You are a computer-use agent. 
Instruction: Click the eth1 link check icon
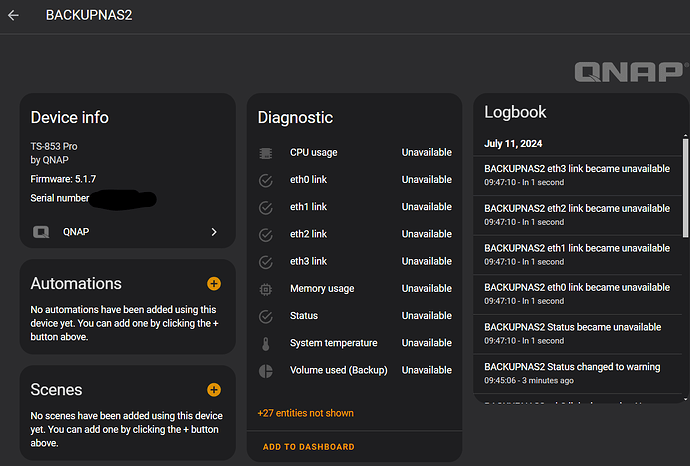pyautogui.click(x=265, y=208)
